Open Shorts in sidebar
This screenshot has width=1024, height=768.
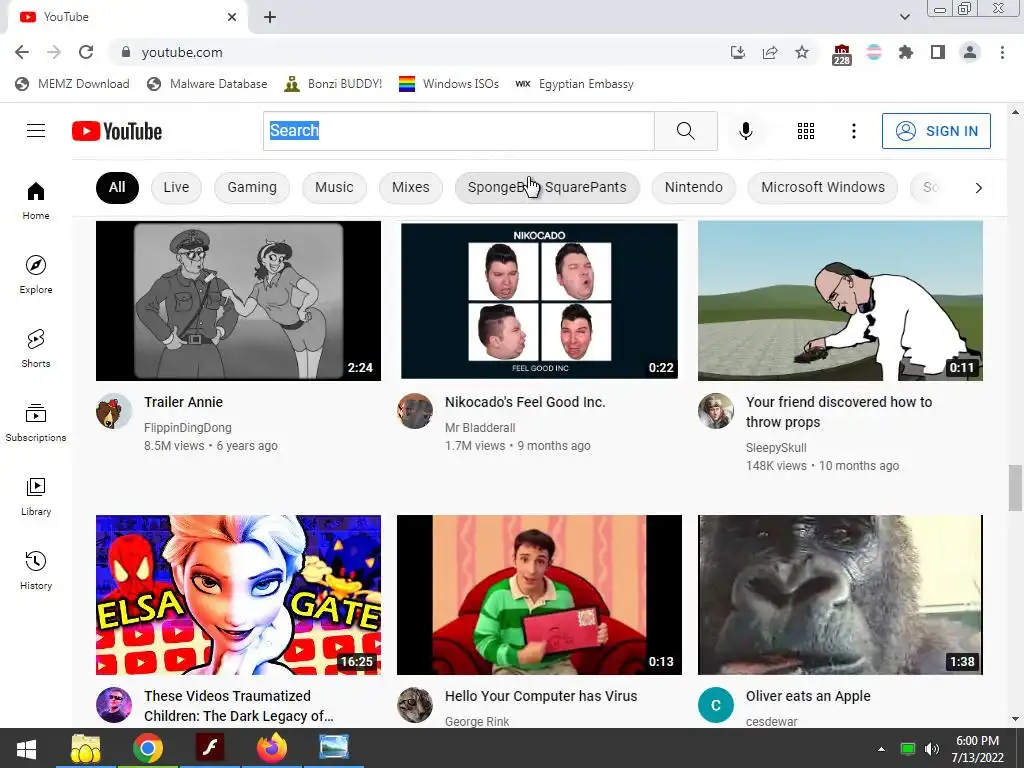tap(36, 348)
